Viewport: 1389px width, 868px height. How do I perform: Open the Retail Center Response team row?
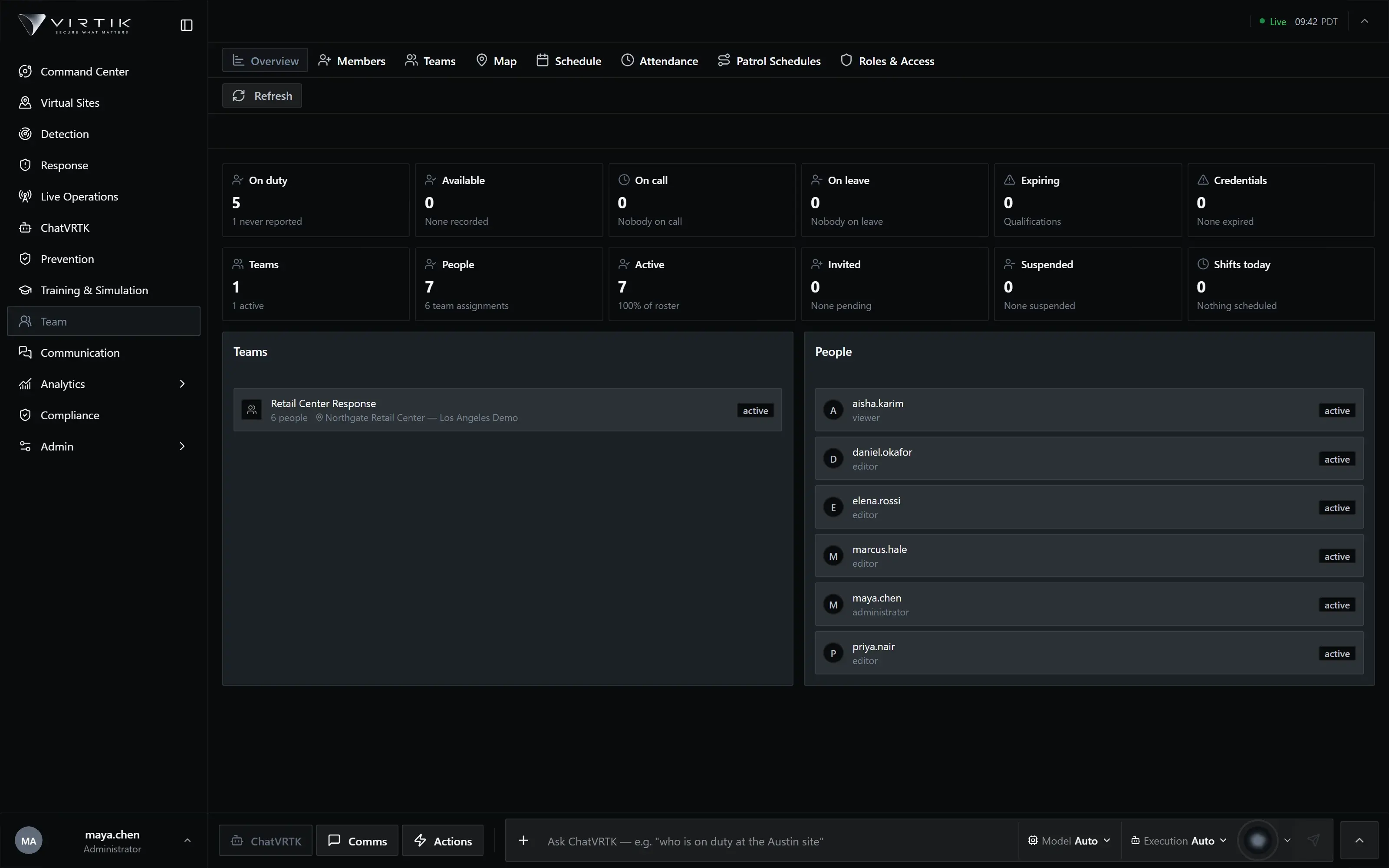507,410
